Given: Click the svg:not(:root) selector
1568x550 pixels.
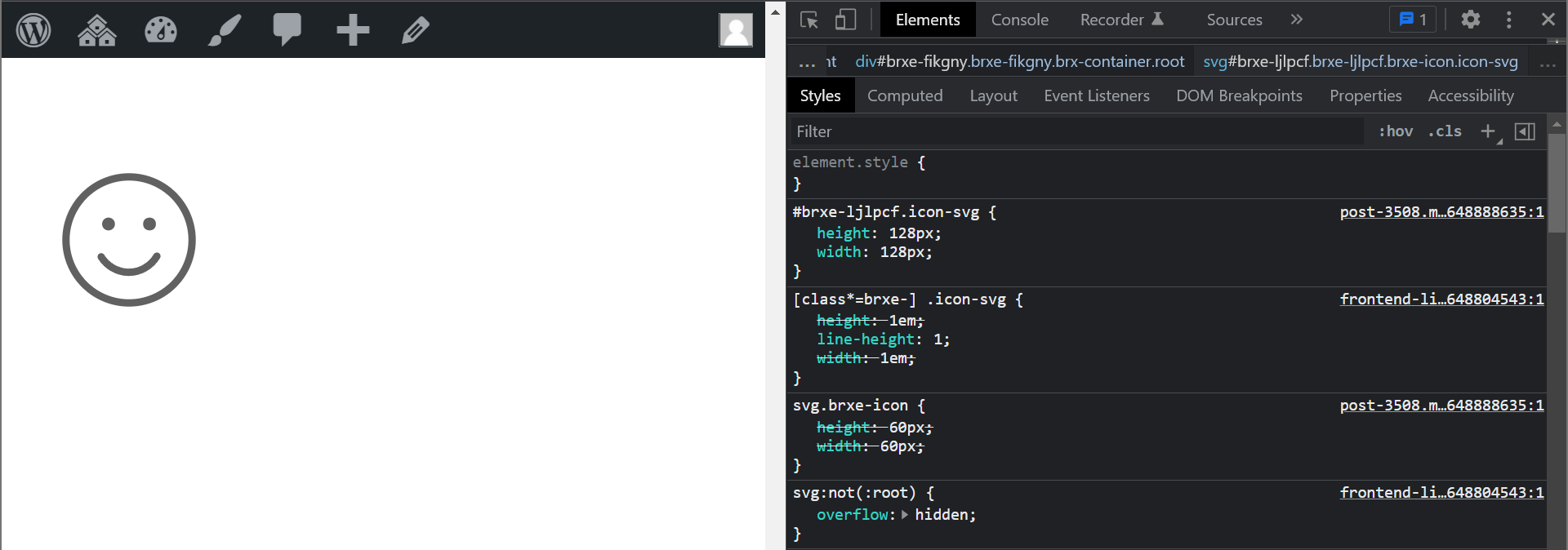Looking at the screenshot, I should 854,493.
